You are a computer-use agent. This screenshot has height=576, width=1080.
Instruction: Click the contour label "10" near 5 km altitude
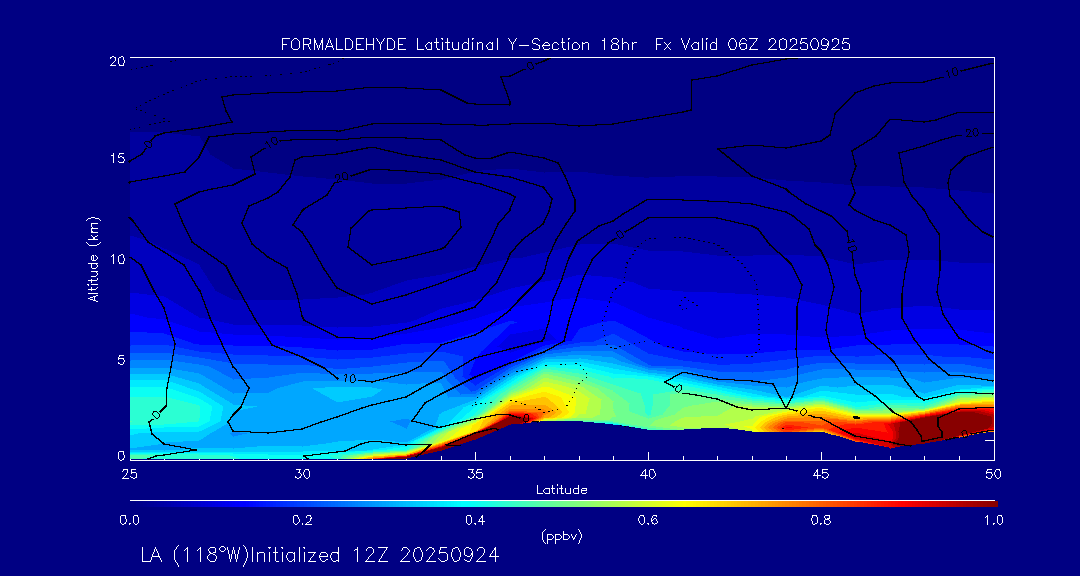pos(349,378)
